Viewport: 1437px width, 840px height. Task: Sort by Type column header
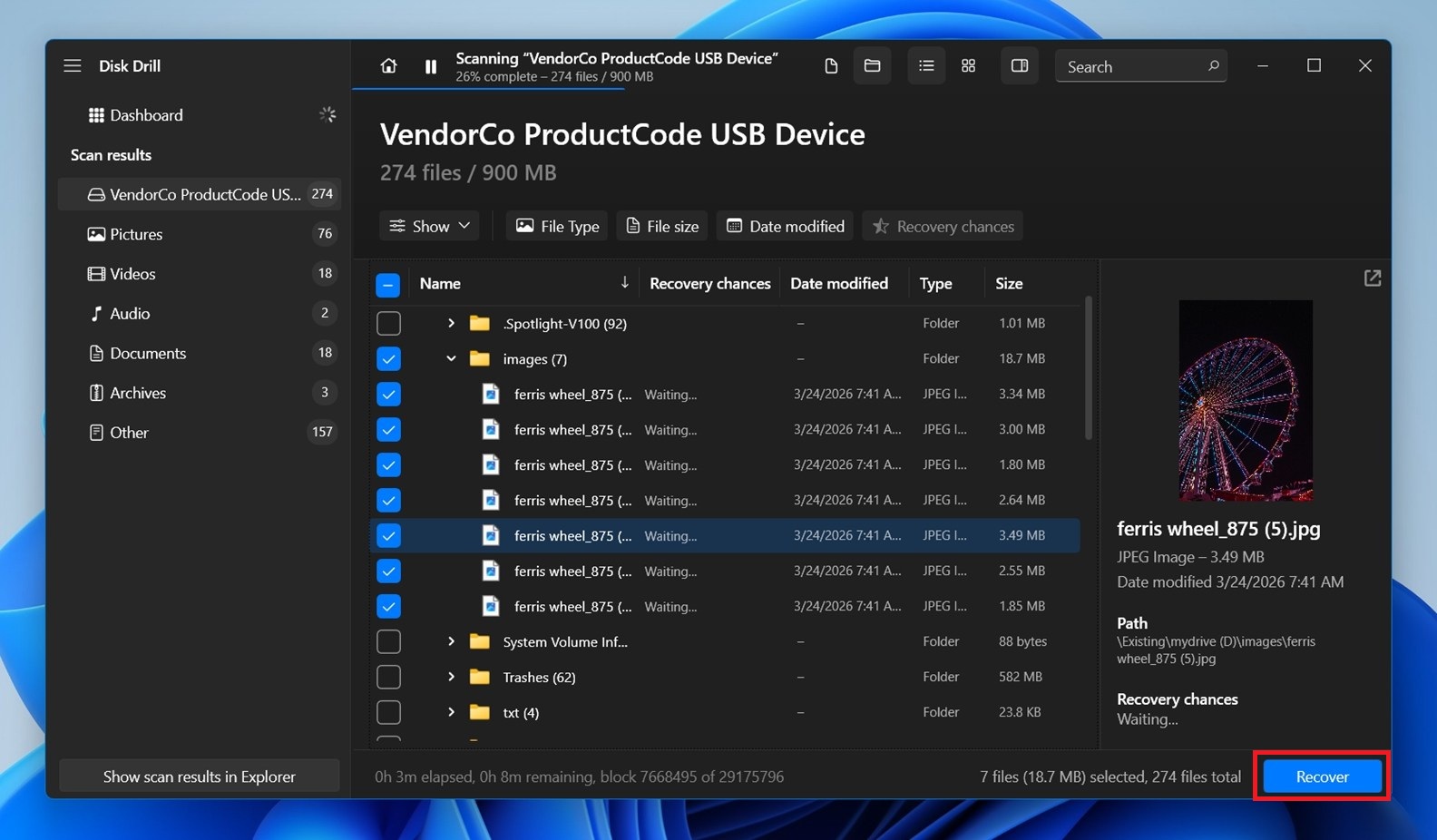(935, 283)
